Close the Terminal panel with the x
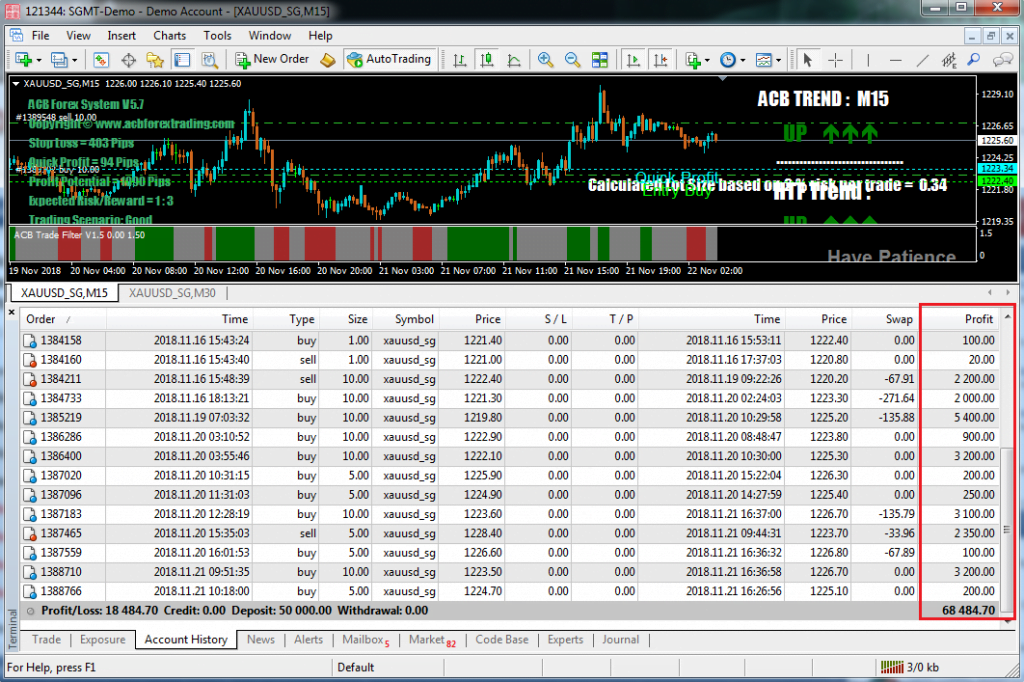 pos(11,312)
